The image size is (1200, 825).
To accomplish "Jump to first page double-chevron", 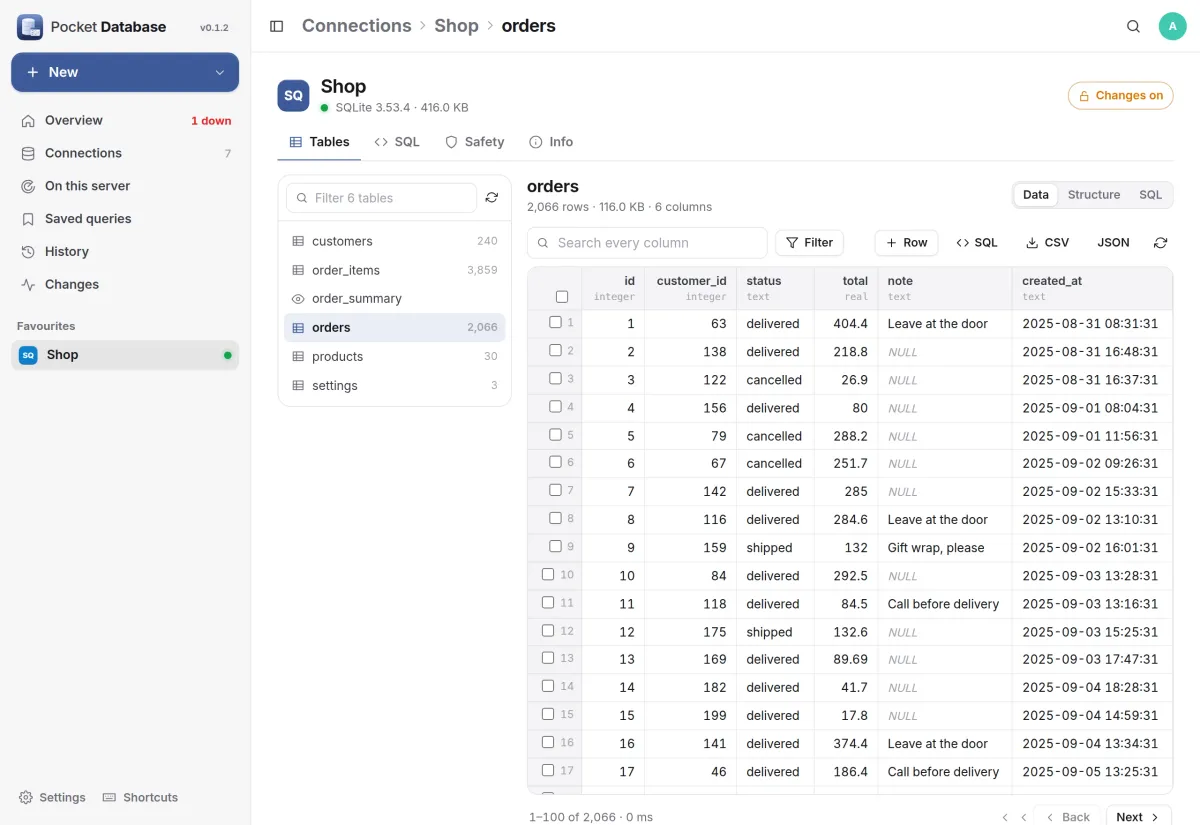I will (x=1005, y=817).
